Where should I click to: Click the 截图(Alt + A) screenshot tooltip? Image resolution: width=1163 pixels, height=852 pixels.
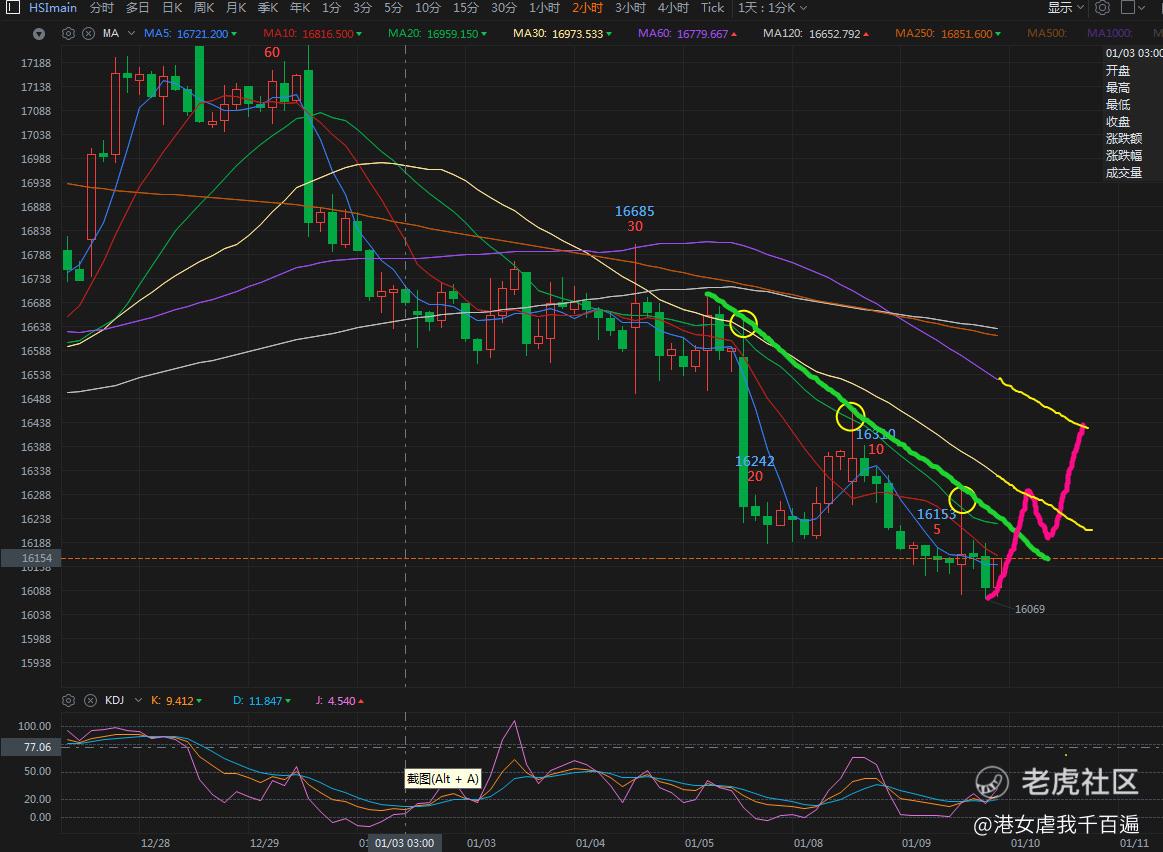443,779
